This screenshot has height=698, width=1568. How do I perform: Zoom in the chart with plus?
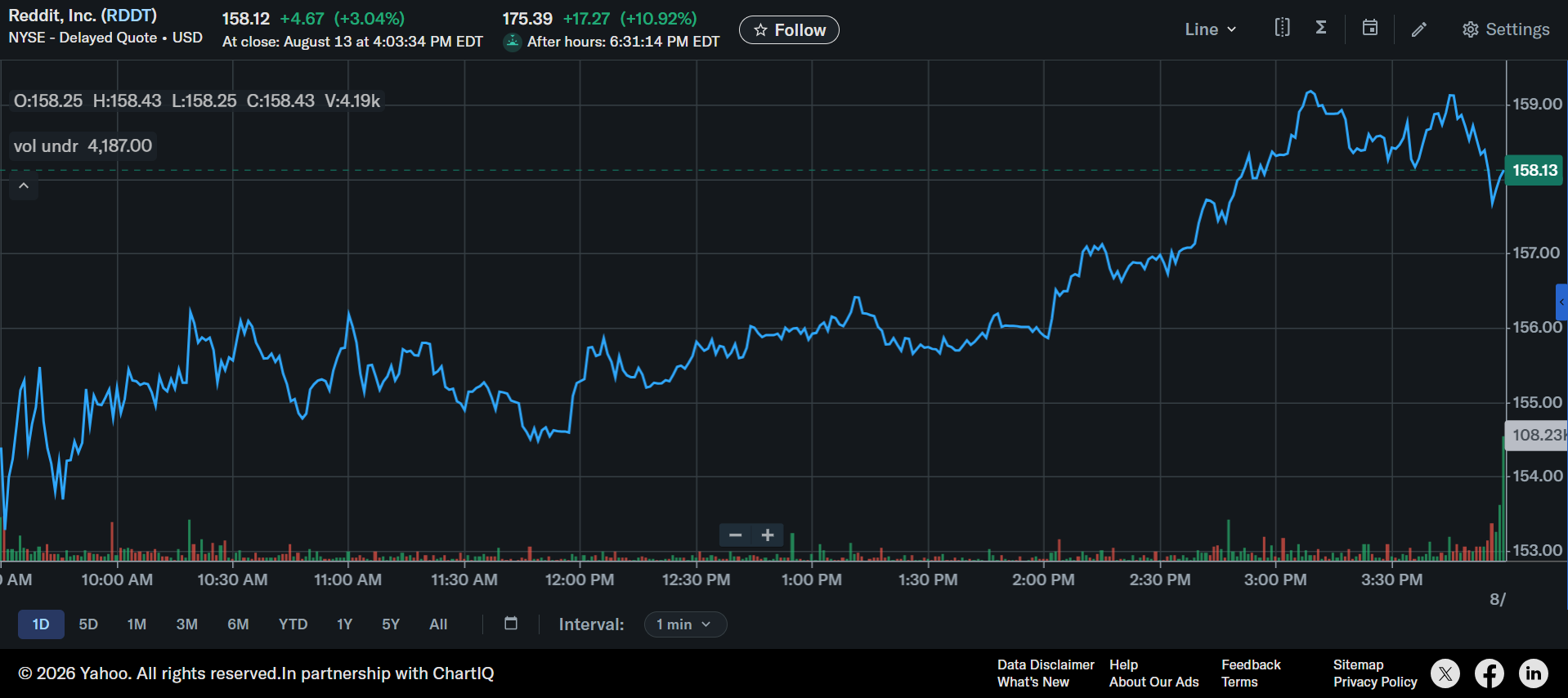point(768,535)
